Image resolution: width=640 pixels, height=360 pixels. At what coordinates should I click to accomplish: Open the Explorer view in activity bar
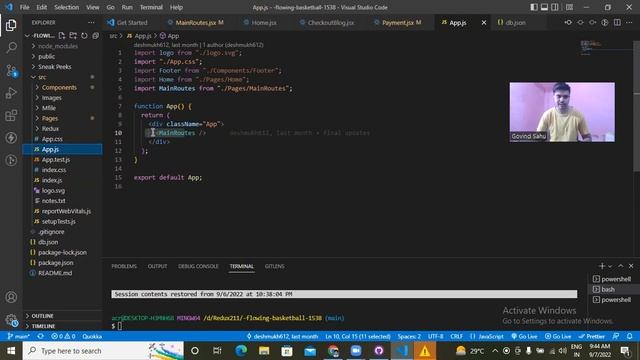click(11, 25)
